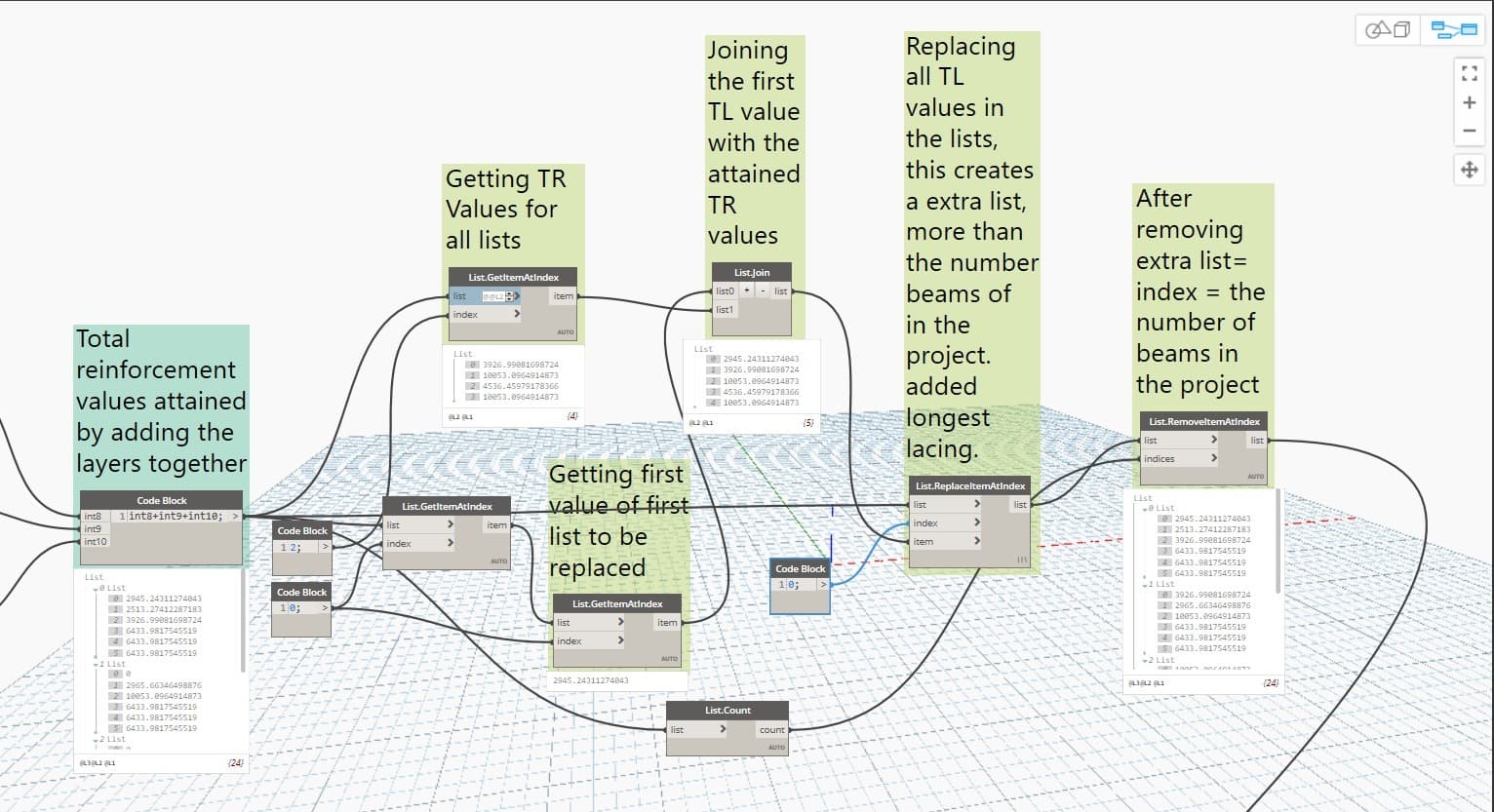Click value 4536.45979178366 in TR Values preview
The image size is (1494, 812).
pyautogui.click(x=521, y=386)
